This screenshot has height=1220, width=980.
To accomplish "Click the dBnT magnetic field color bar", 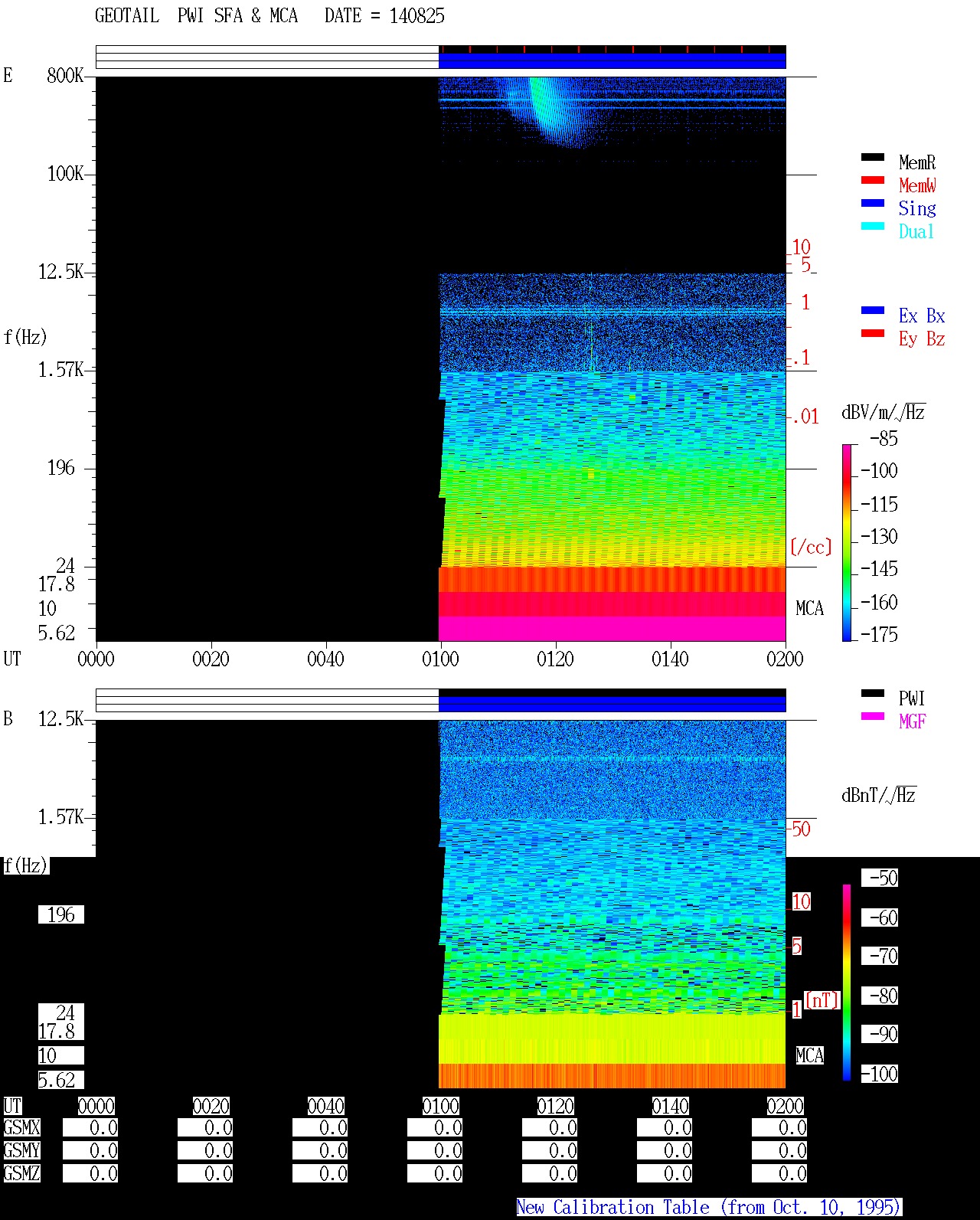I will [847, 982].
